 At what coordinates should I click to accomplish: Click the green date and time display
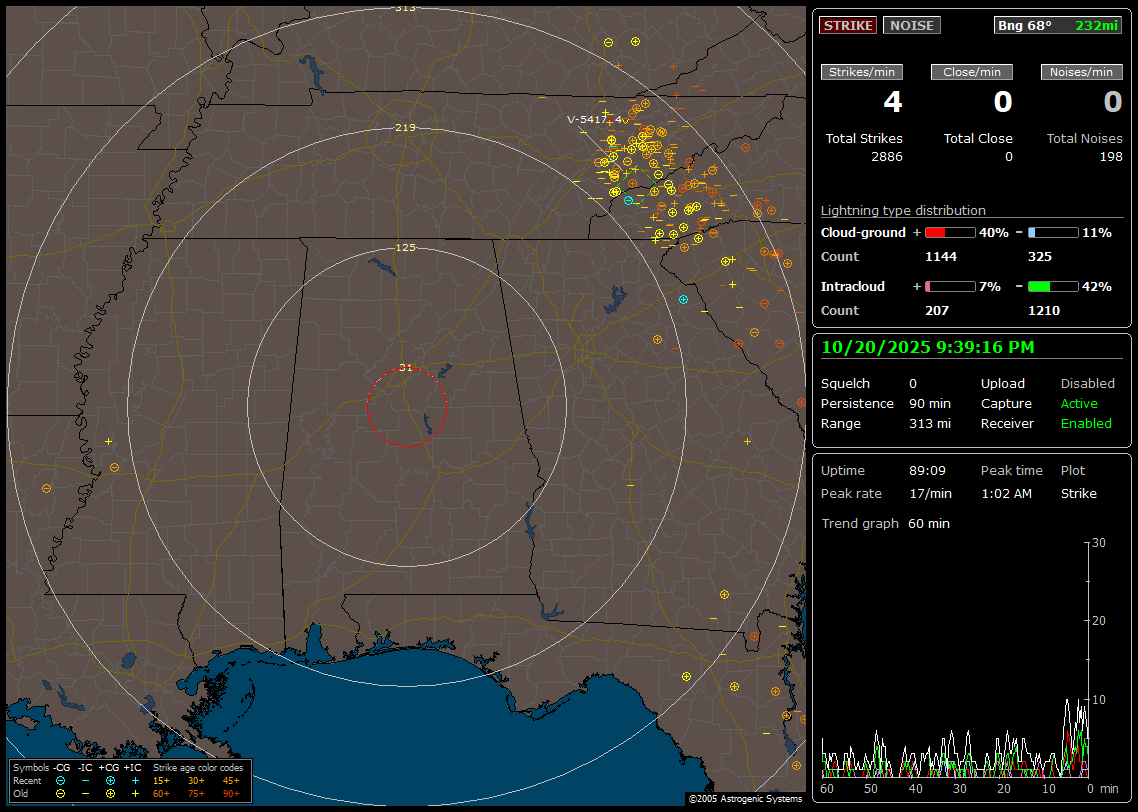coord(927,348)
